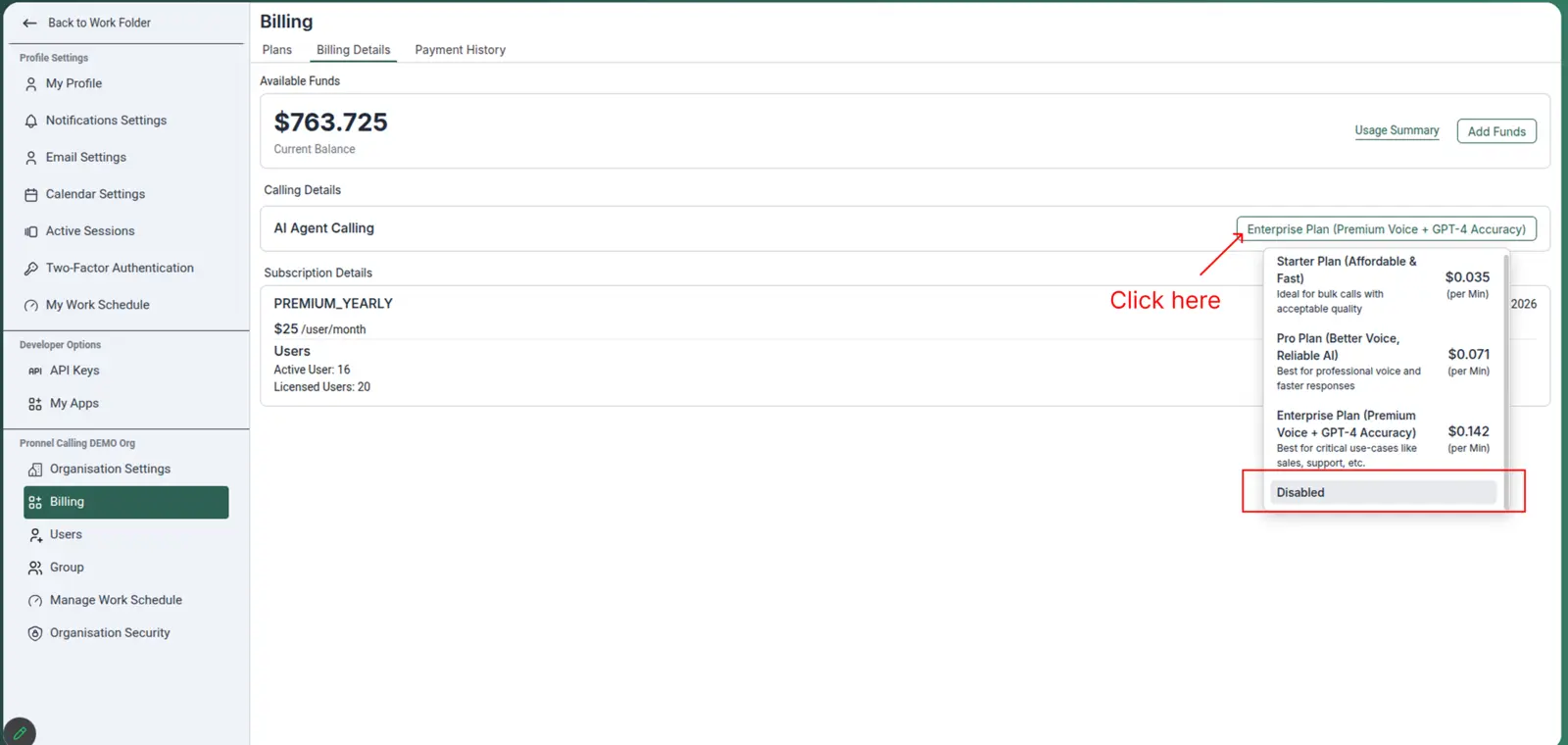The height and width of the screenshot is (745, 1568).
Task: Switch to the Plans tab
Action: (276, 50)
